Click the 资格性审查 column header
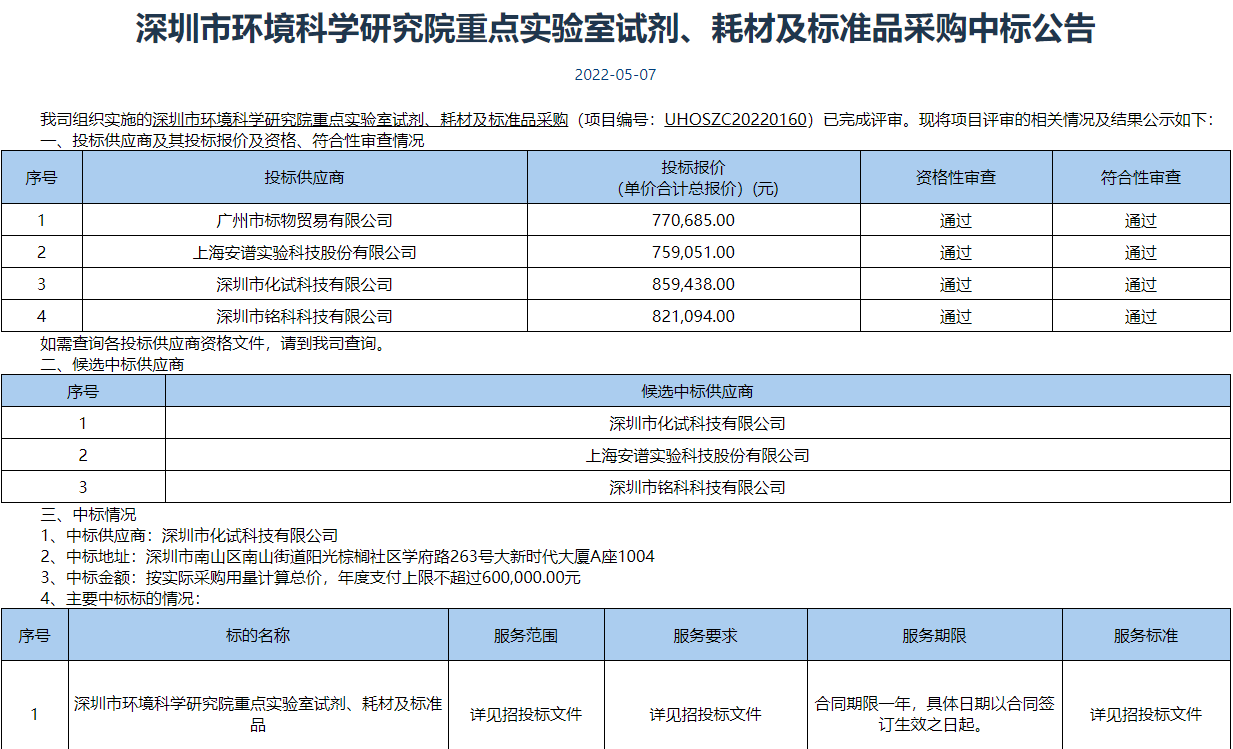The width and height of the screenshot is (1233, 749). click(x=955, y=178)
